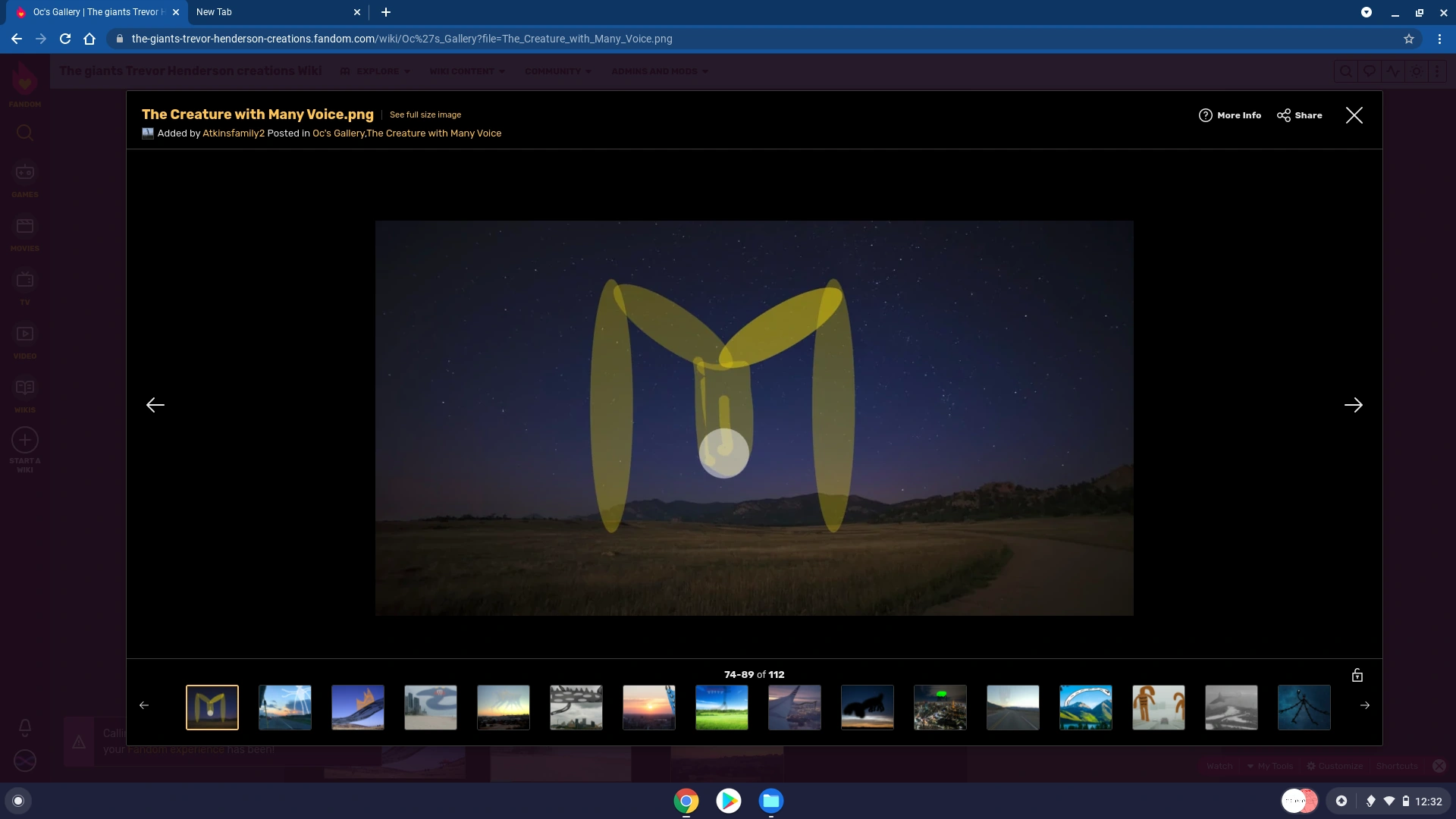Close the image lightbox viewer
Viewport: 1456px width, 819px height.
tap(1354, 115)
